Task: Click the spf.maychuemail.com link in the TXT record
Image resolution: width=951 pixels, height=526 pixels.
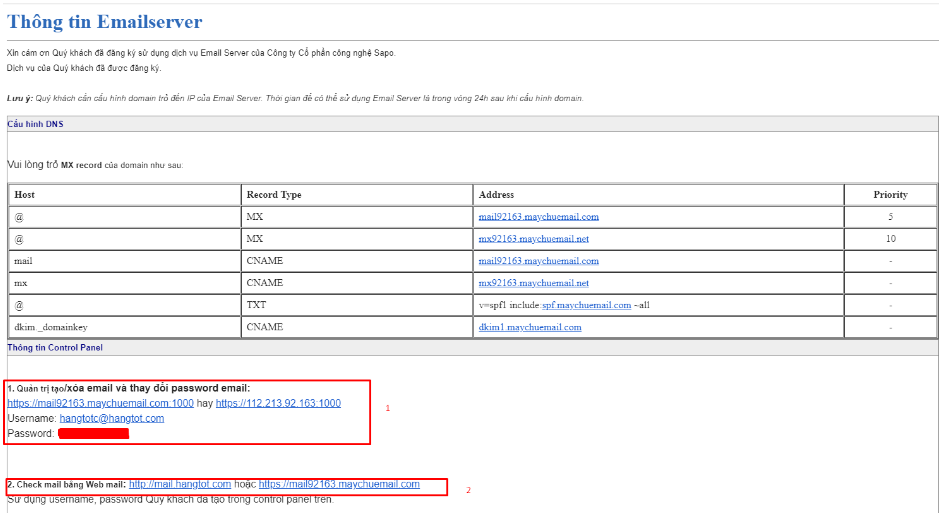Action: [586, 305]
